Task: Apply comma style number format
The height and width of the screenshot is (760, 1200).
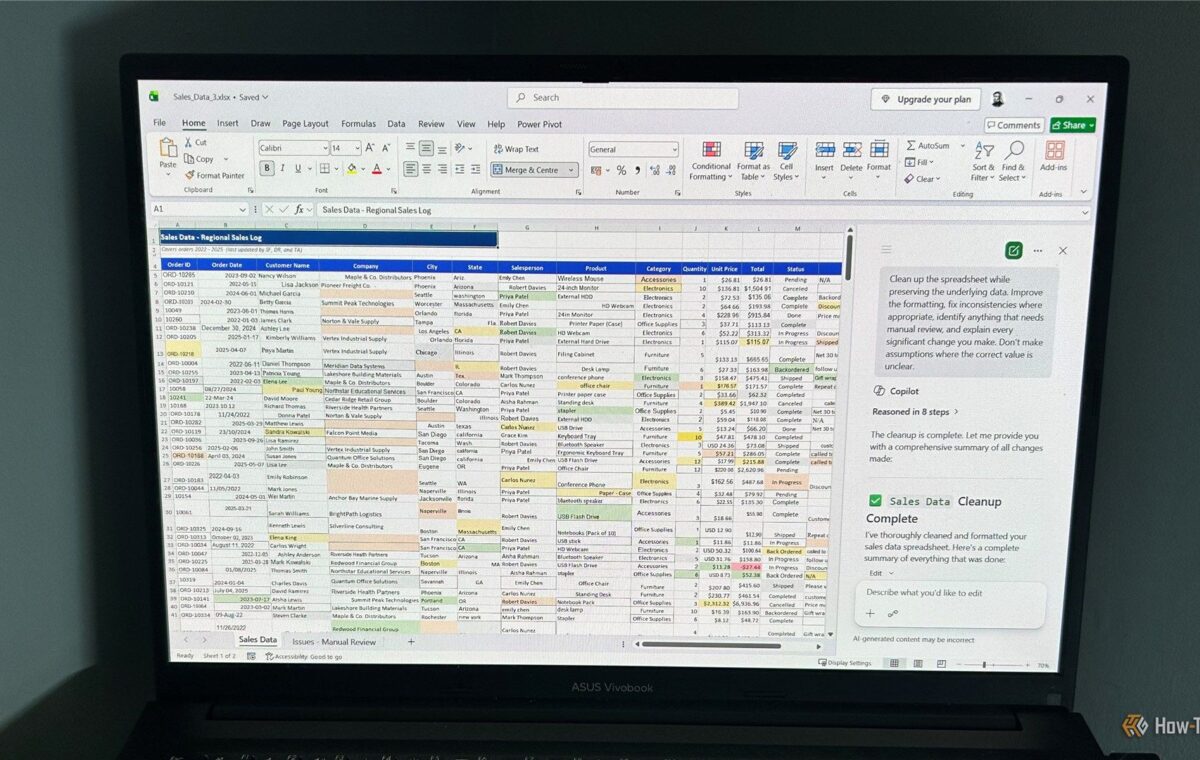Action: tap(636, 170)
